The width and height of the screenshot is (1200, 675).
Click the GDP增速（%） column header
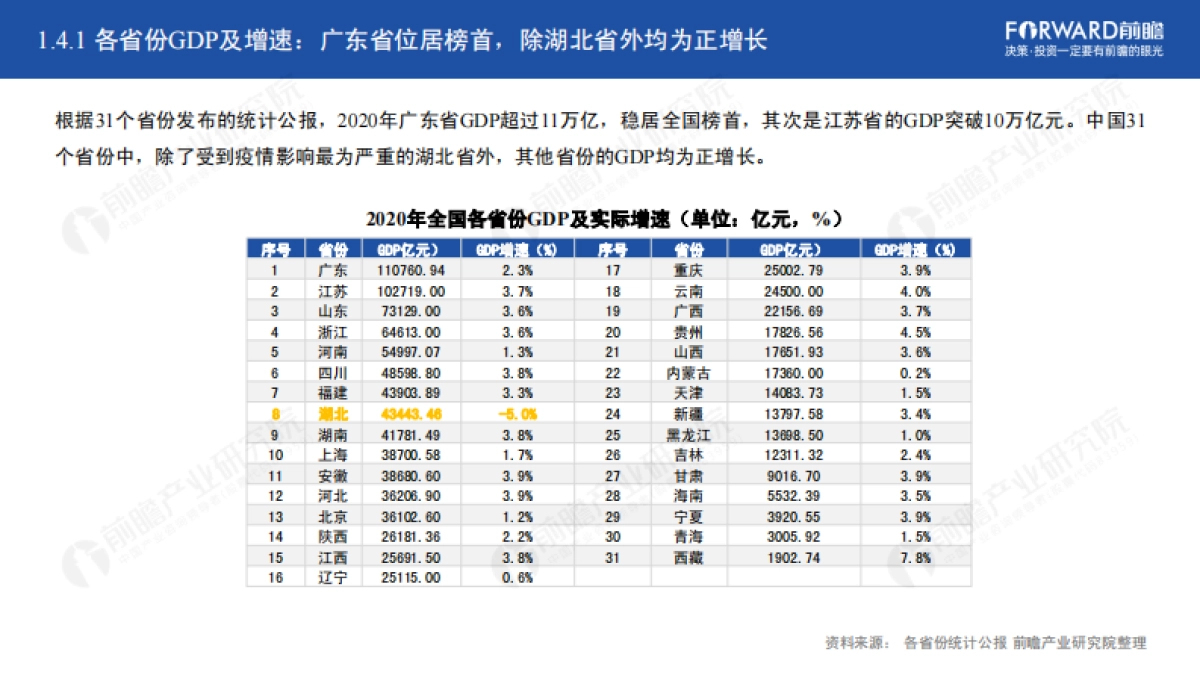click(519, 248)
